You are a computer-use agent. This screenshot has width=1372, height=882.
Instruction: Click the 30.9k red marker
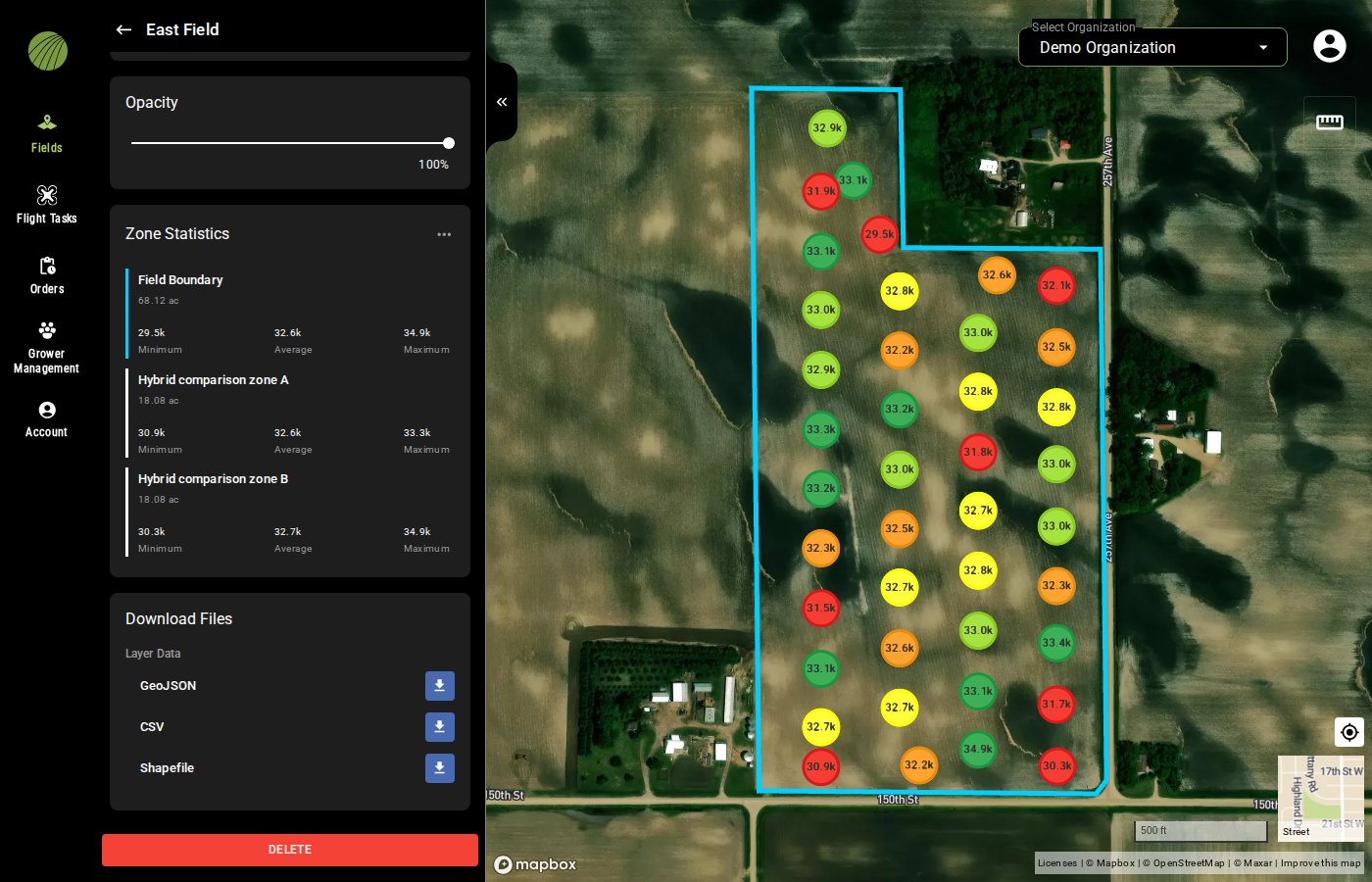point(820,767)
